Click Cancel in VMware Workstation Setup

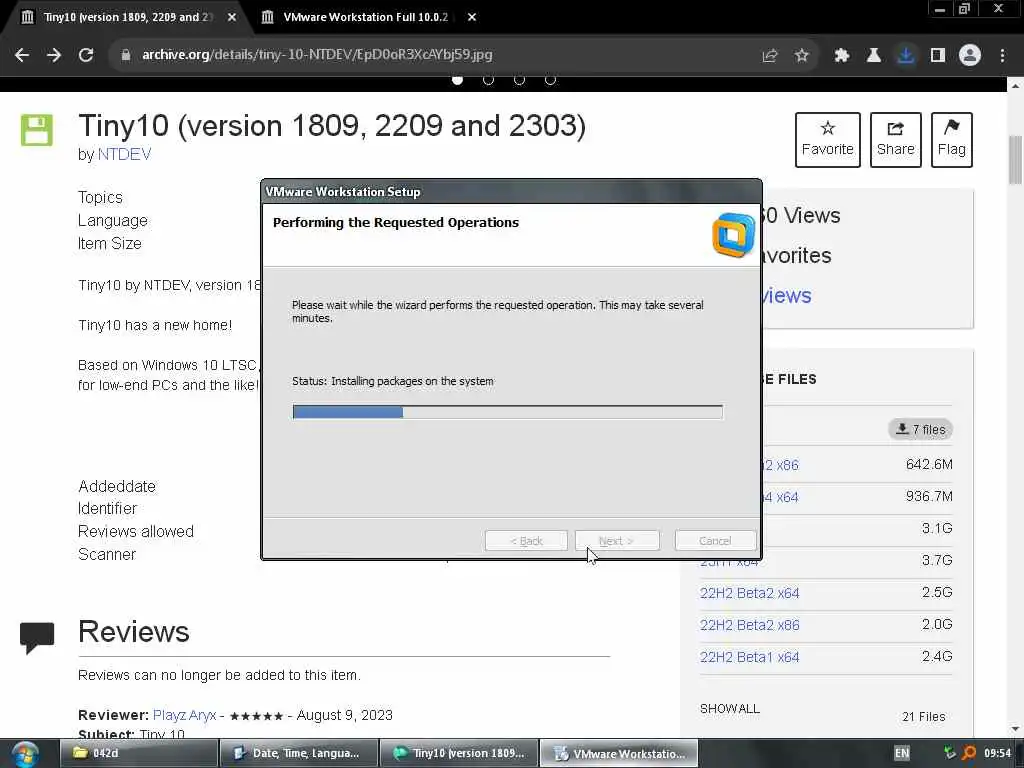click(x=715, y=541)
